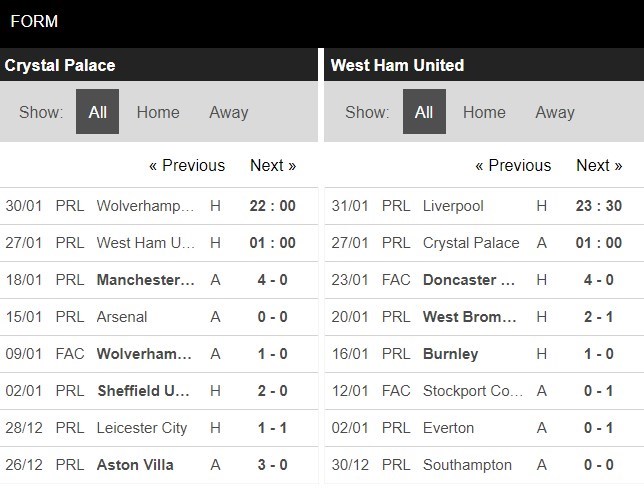The width and height of the screenshot is (644, 490).
Task: Open the 30/12 Southampton match row
Action: coord(484,465)
